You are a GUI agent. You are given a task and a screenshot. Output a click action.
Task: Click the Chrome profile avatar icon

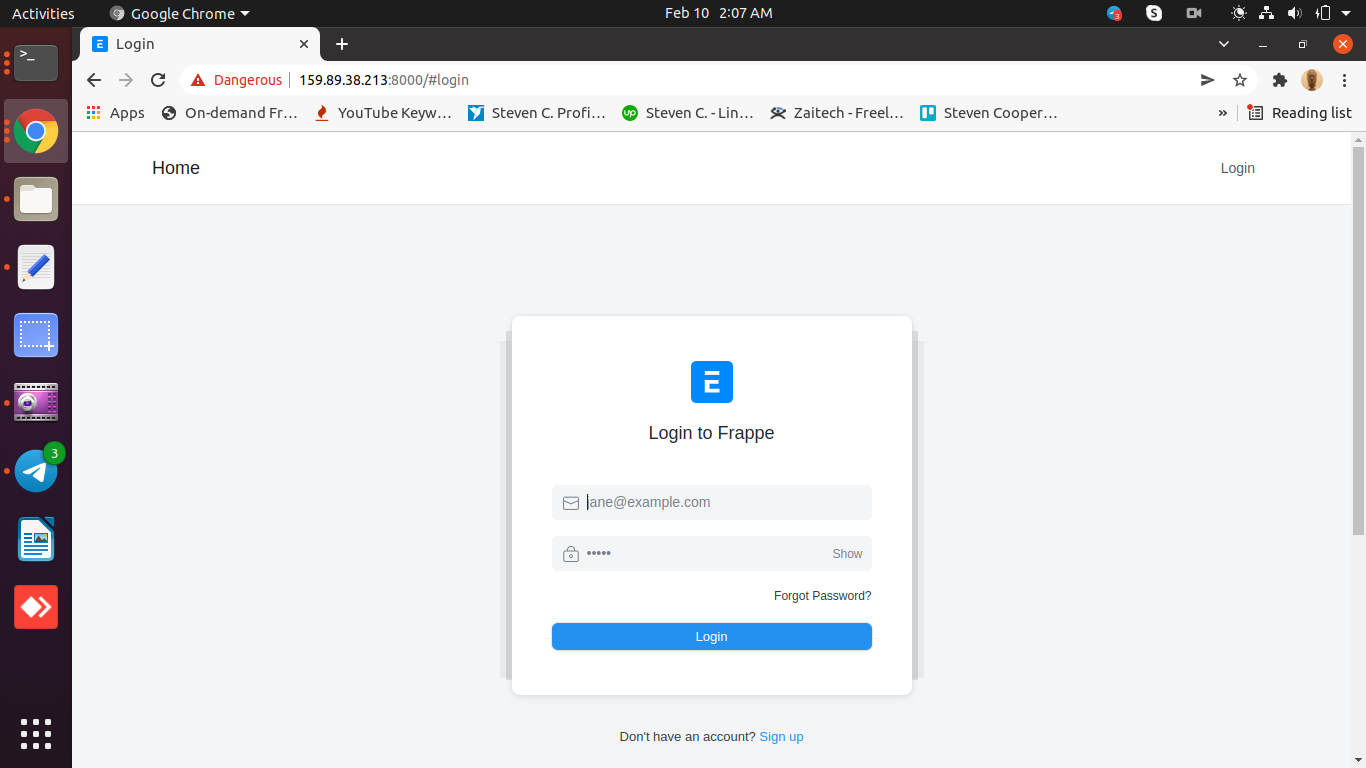(x=1311, y=80)
